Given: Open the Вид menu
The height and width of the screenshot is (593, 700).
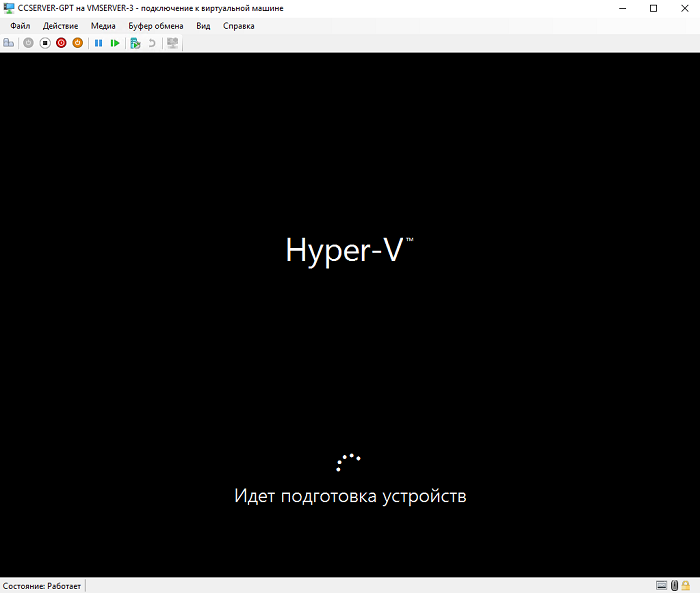Looking at the screenshot, I should click(203, 26).
